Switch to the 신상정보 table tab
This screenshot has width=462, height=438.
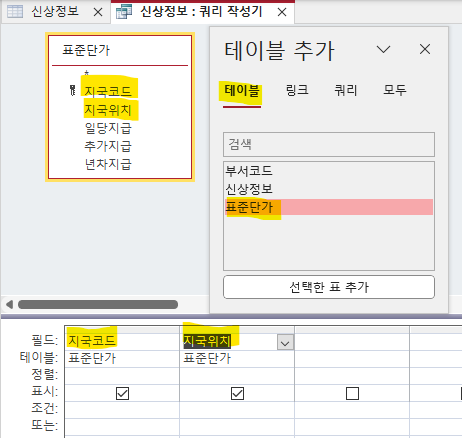click(x=55, y=12)
